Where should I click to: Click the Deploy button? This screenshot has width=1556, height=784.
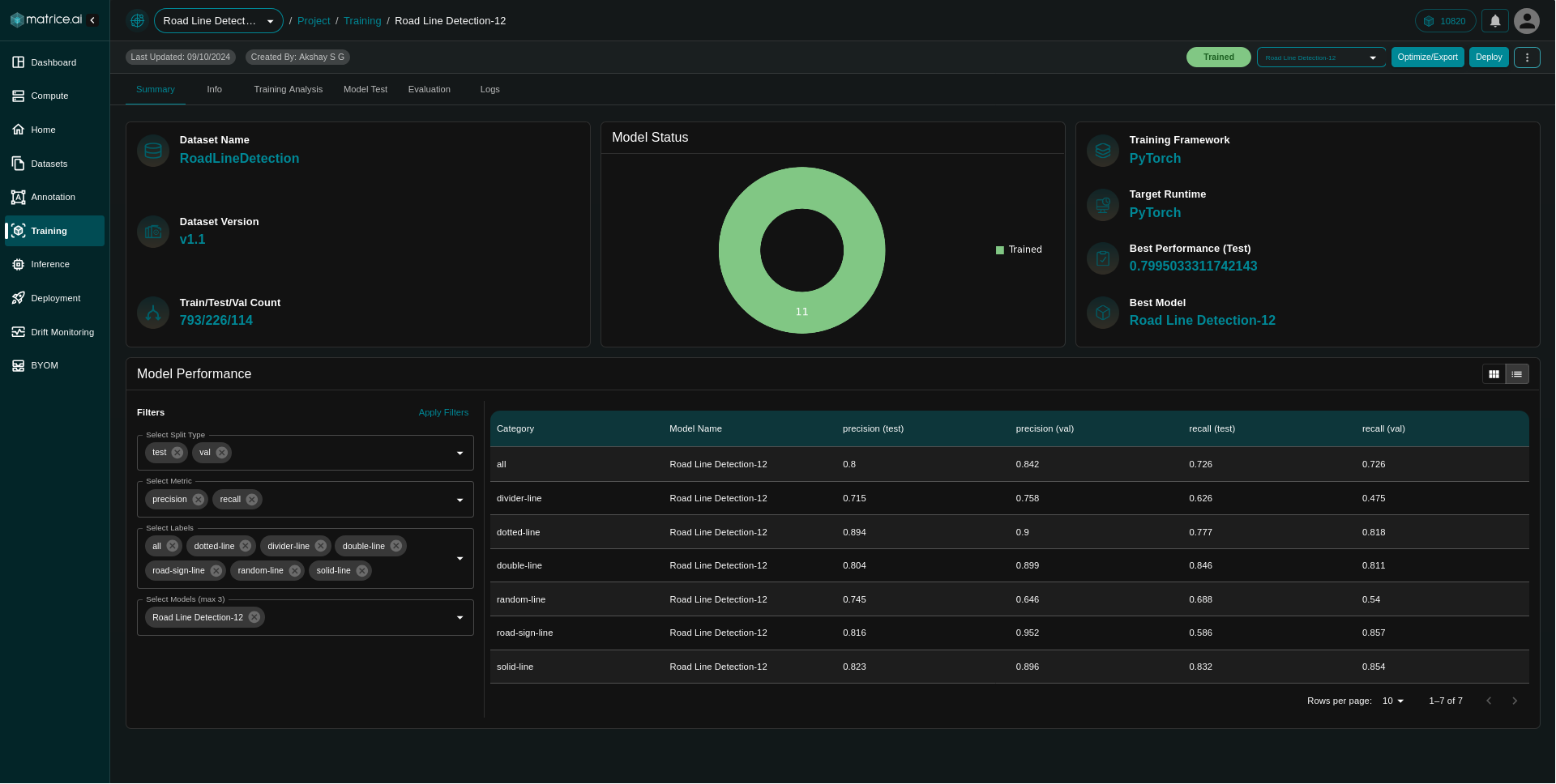click(1489, 58)
